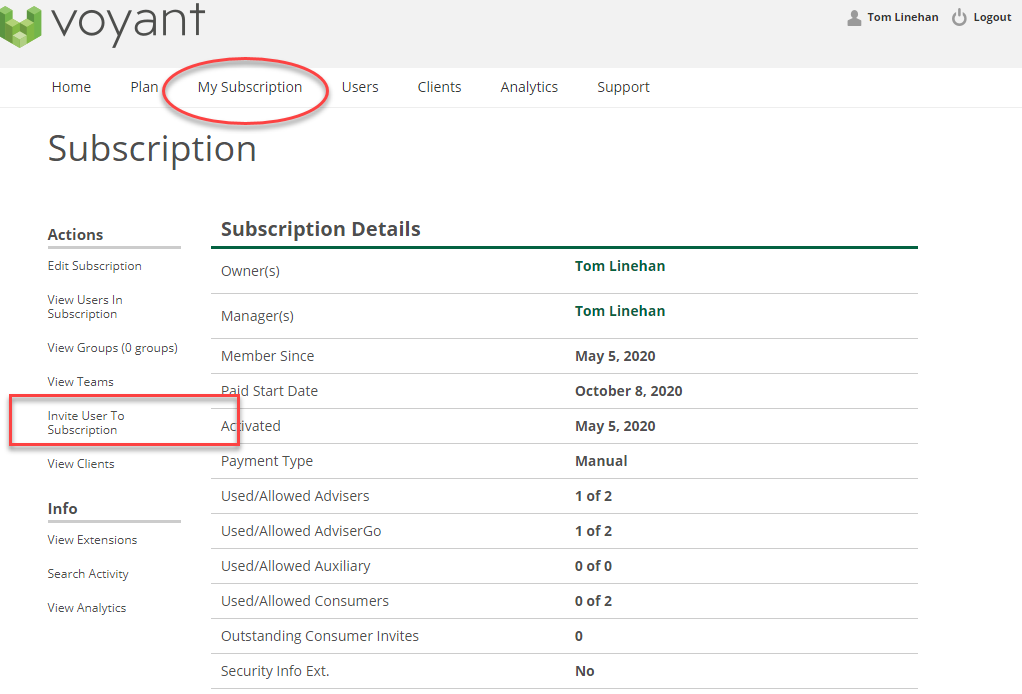Click the Owner(s) row label
Image resolution: width=1022 pixels, height=694 pixels.
coord(250,271)
